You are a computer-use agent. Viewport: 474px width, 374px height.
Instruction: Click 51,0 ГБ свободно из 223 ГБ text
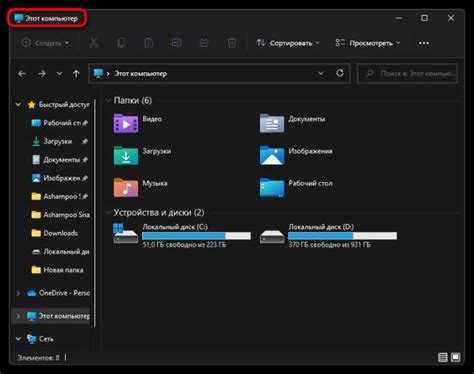(184, 245)
